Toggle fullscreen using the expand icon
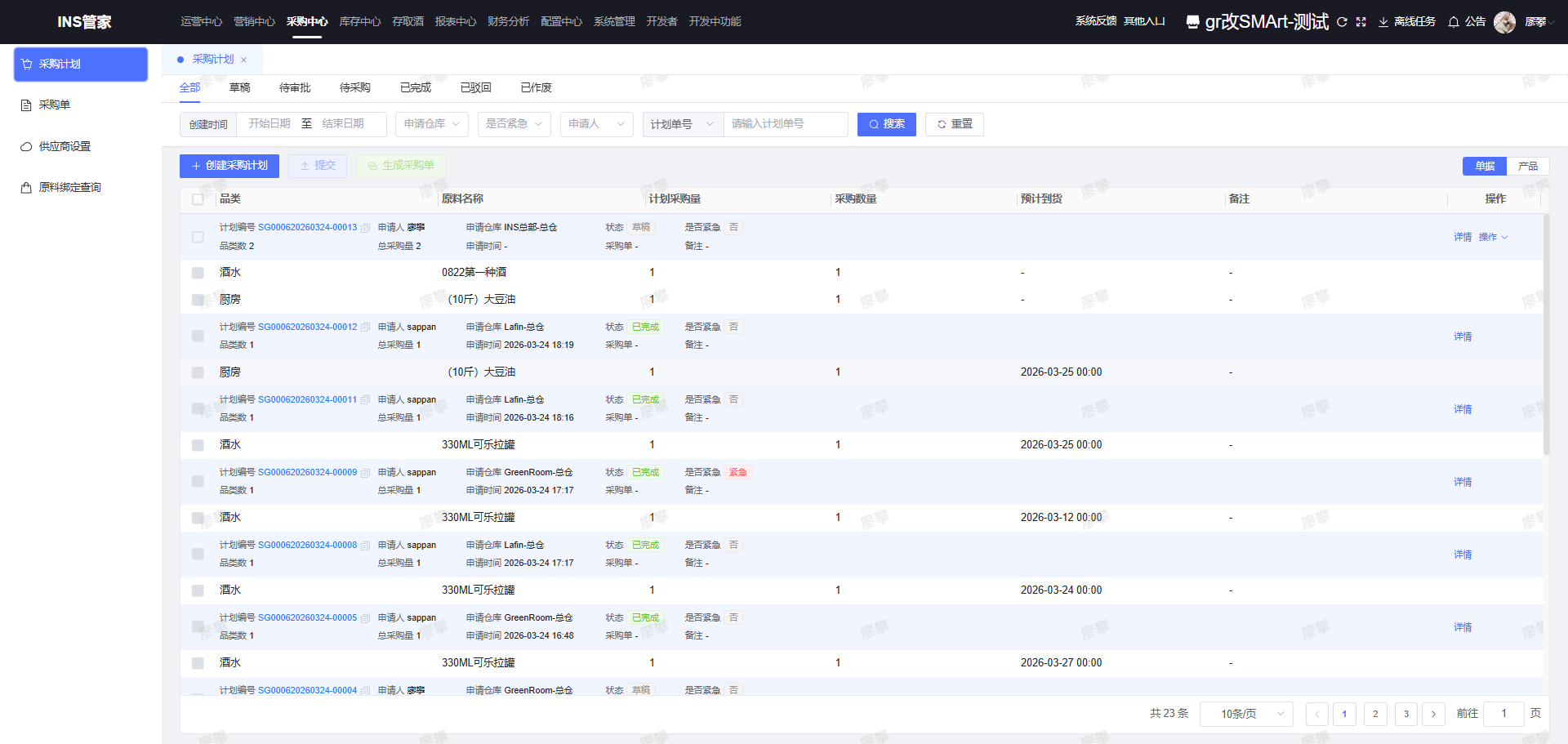 [x=1361, y=22]
